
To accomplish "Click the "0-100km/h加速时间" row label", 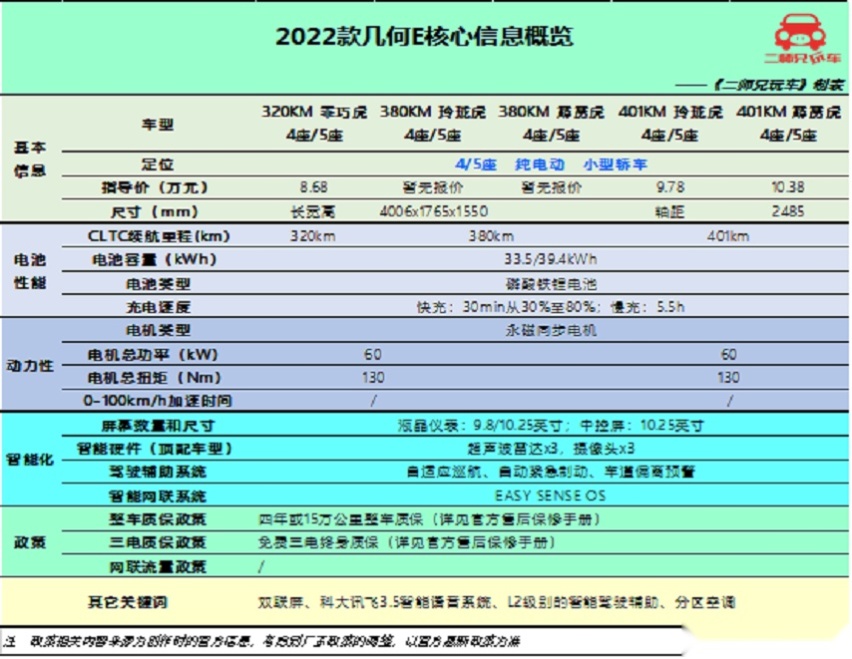I will click(x=158, y=401).
